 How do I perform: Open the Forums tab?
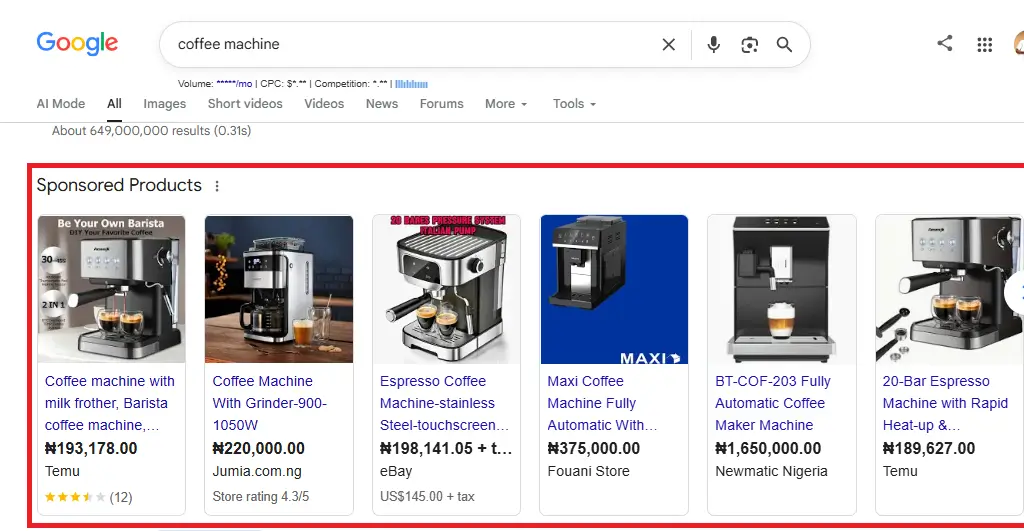(441, 104)
